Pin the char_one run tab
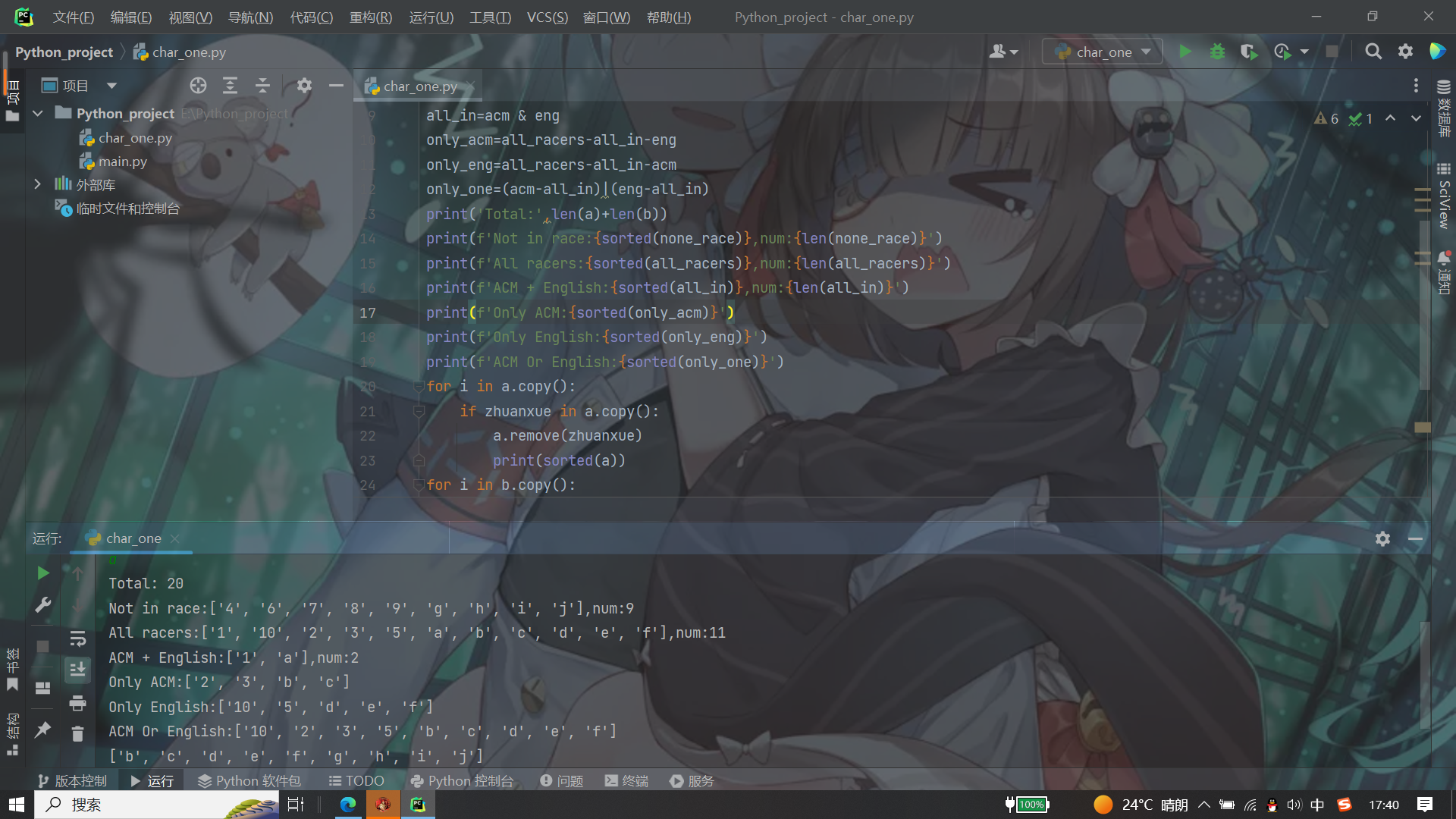The image size is (1456, 819). pos(43,730)
